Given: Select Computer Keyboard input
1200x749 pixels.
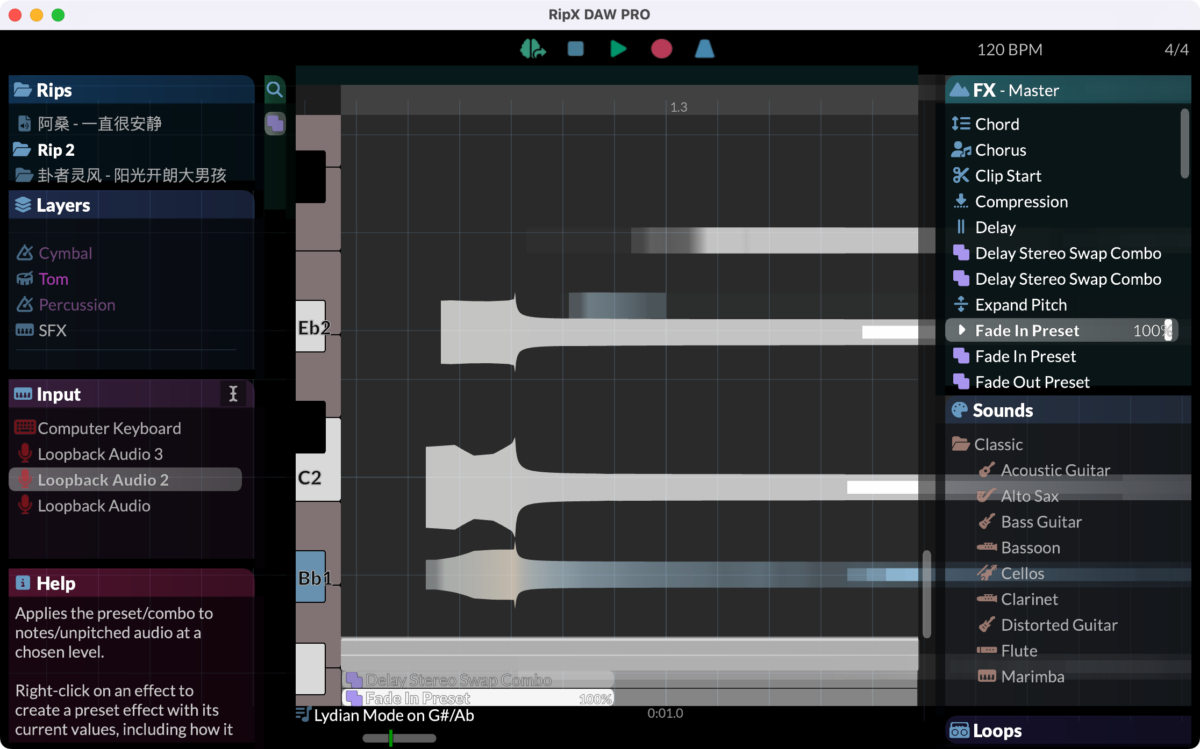Looking at the screenshot, I should 98,428.
